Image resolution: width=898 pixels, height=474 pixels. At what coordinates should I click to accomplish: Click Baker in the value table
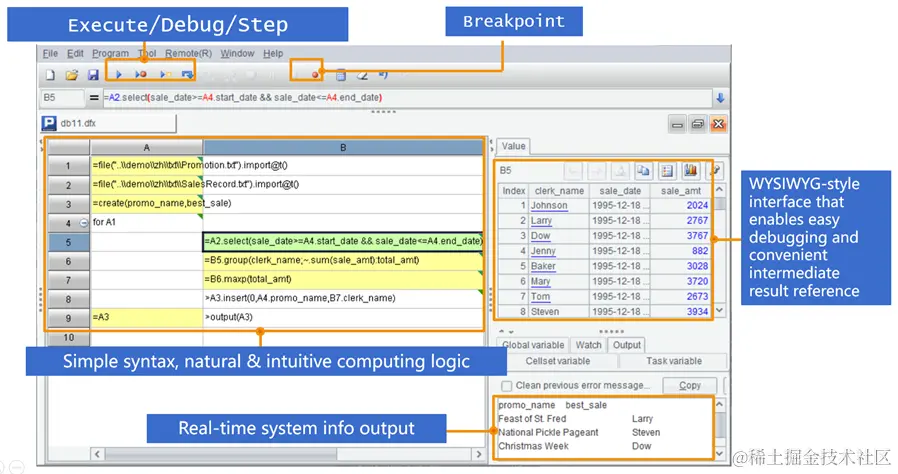pos(543,266)
